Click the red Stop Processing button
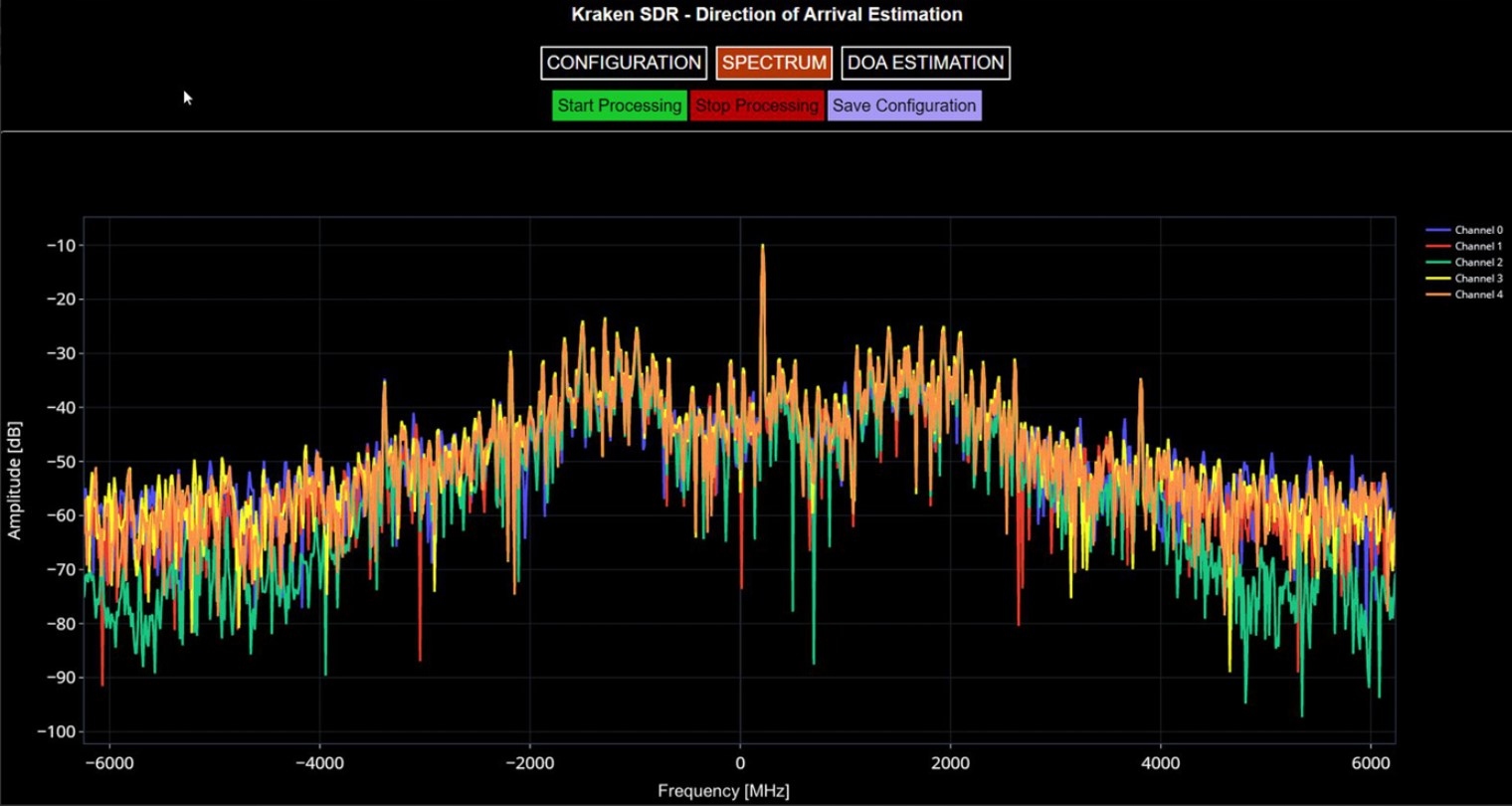This screenshot has height=806, width=1512. (757, 105)
